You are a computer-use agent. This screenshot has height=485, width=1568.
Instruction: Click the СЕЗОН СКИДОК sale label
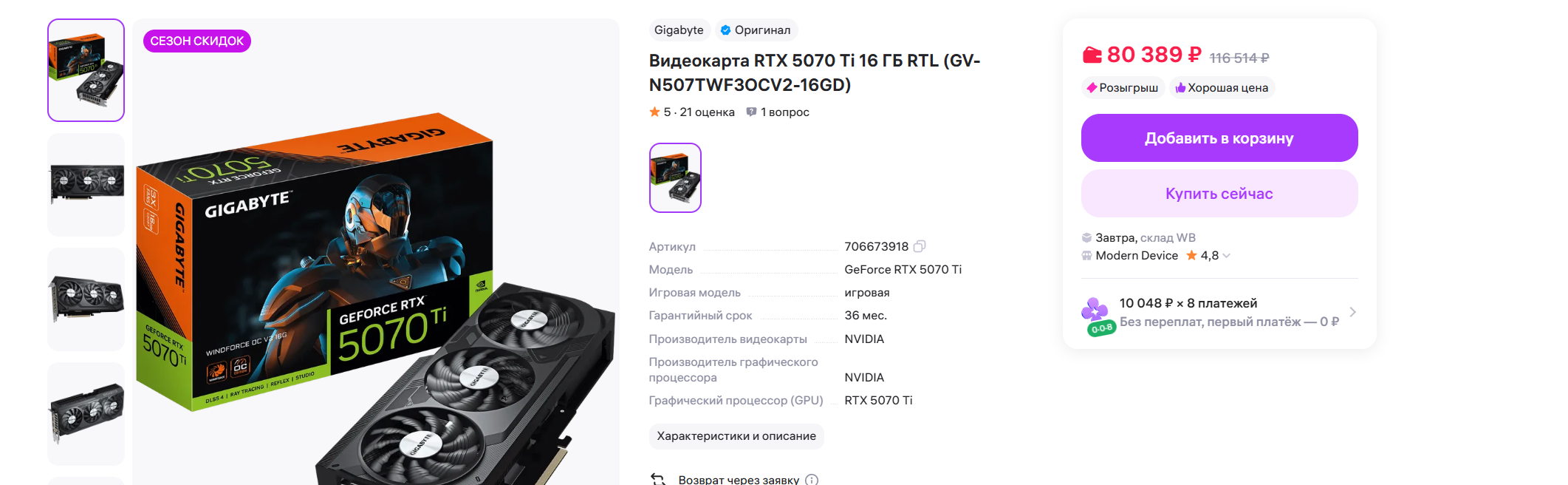[197, 41]
